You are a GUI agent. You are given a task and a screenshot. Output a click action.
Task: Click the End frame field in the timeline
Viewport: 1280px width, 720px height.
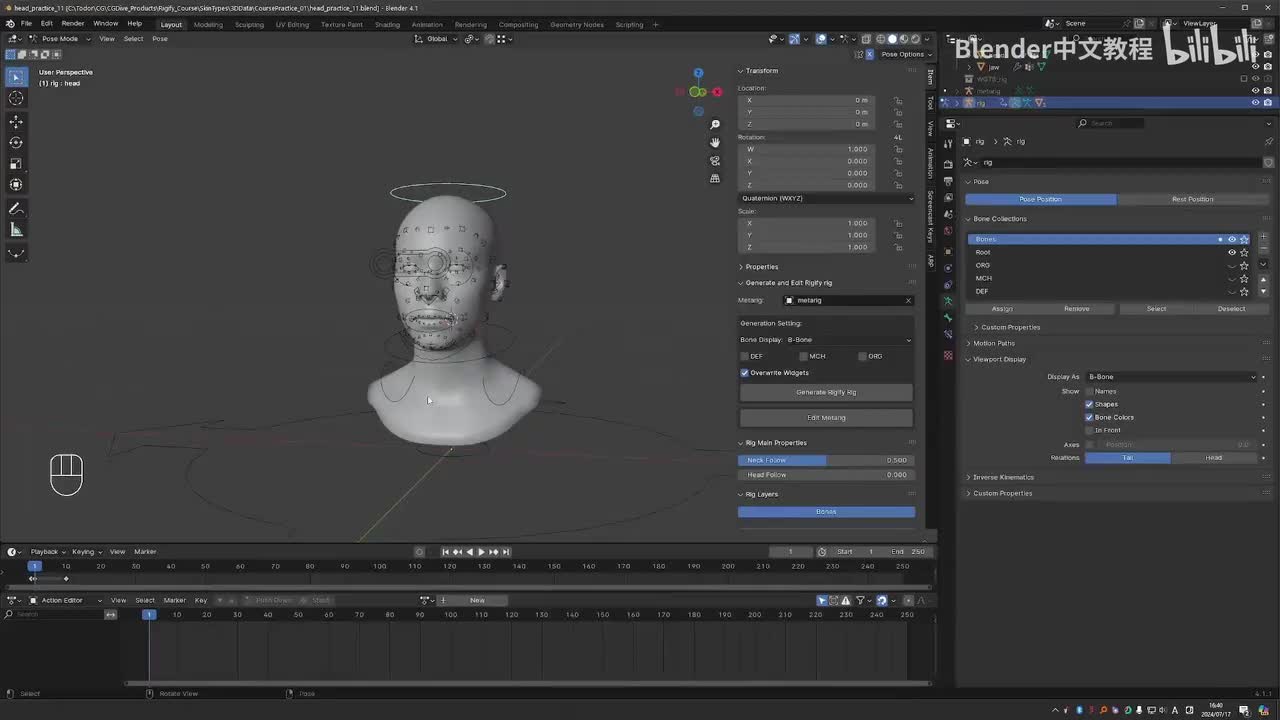pos(908,552)
